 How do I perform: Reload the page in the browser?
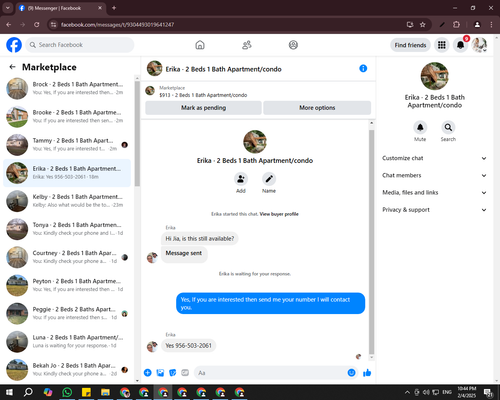37,25
